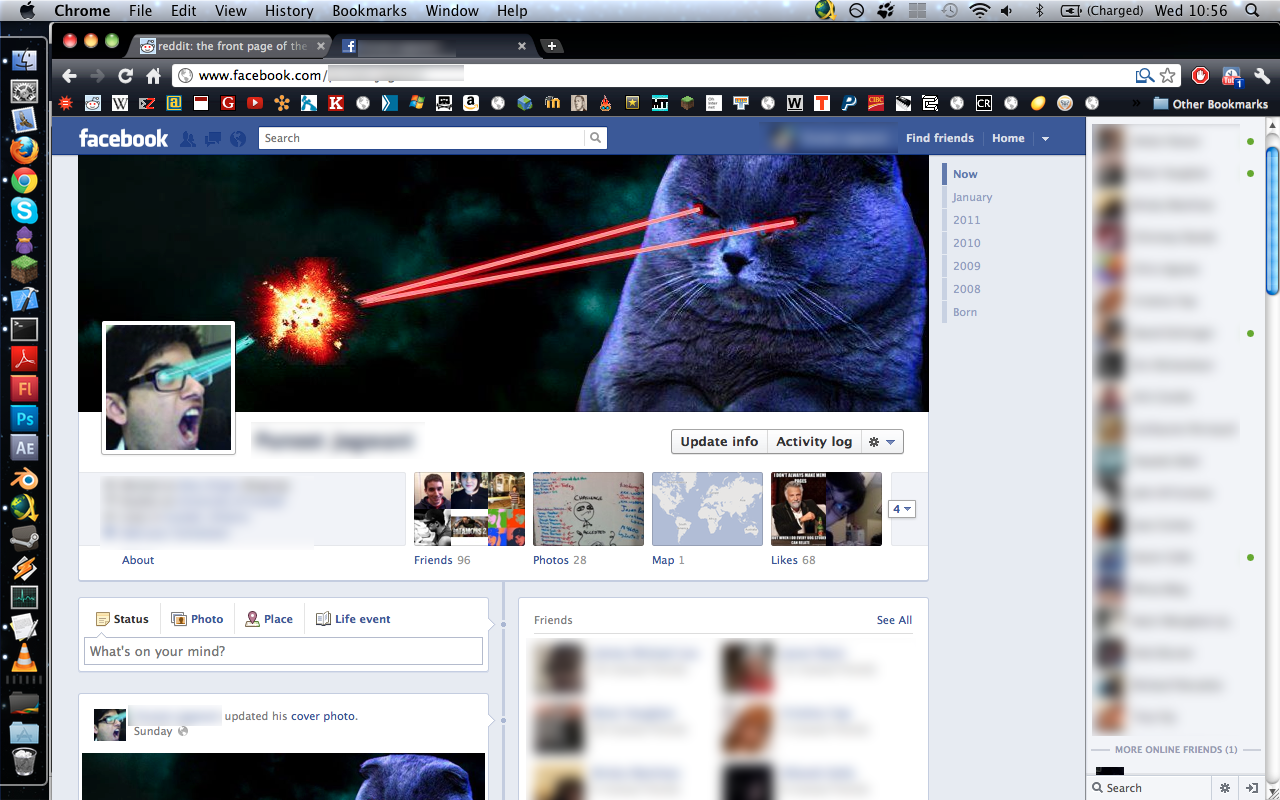Screen dimensions: 1280x800
Task: Bookmark this page with the star icon
Action: point(1168,76)
